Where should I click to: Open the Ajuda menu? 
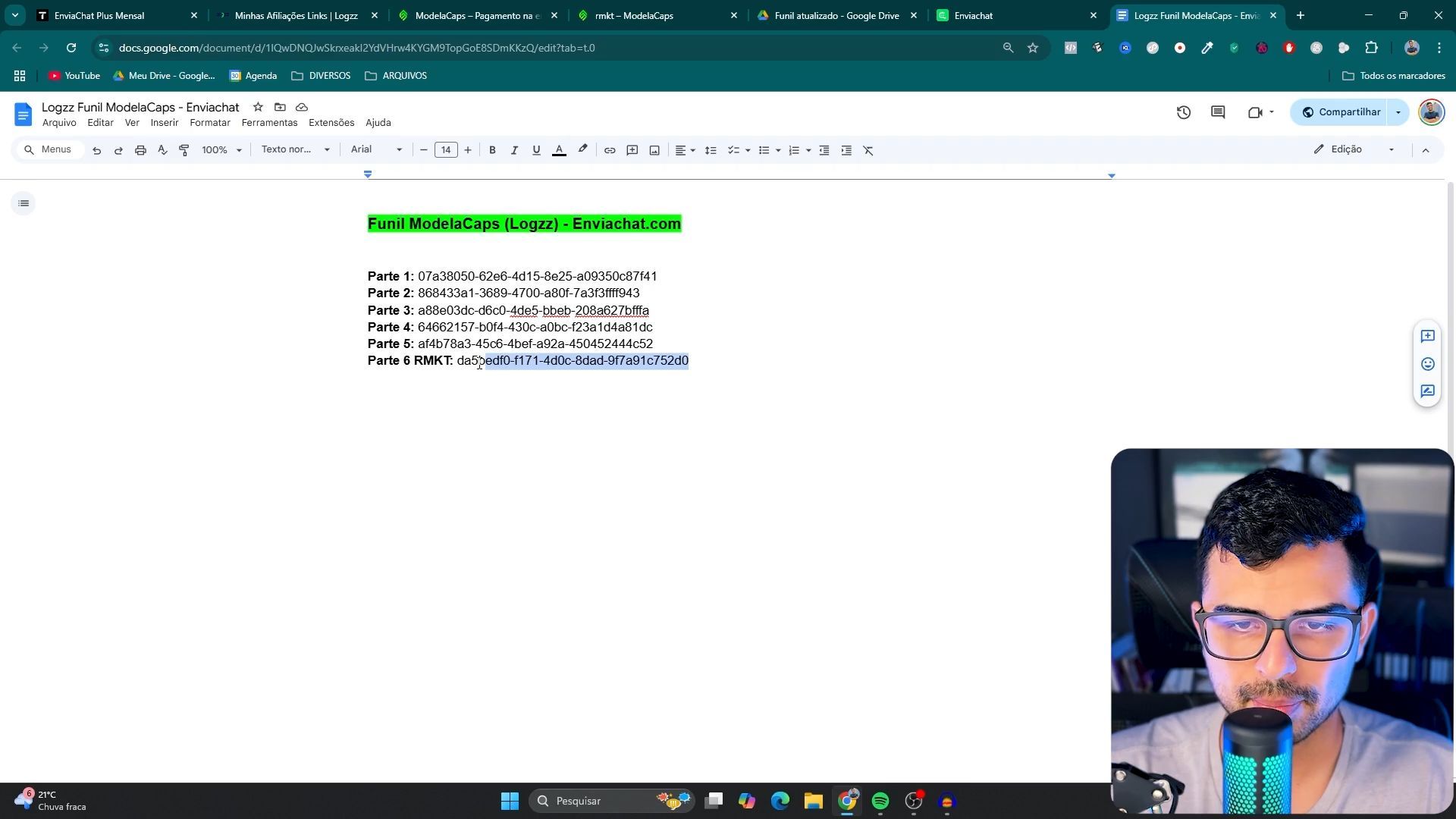point(378,123)
